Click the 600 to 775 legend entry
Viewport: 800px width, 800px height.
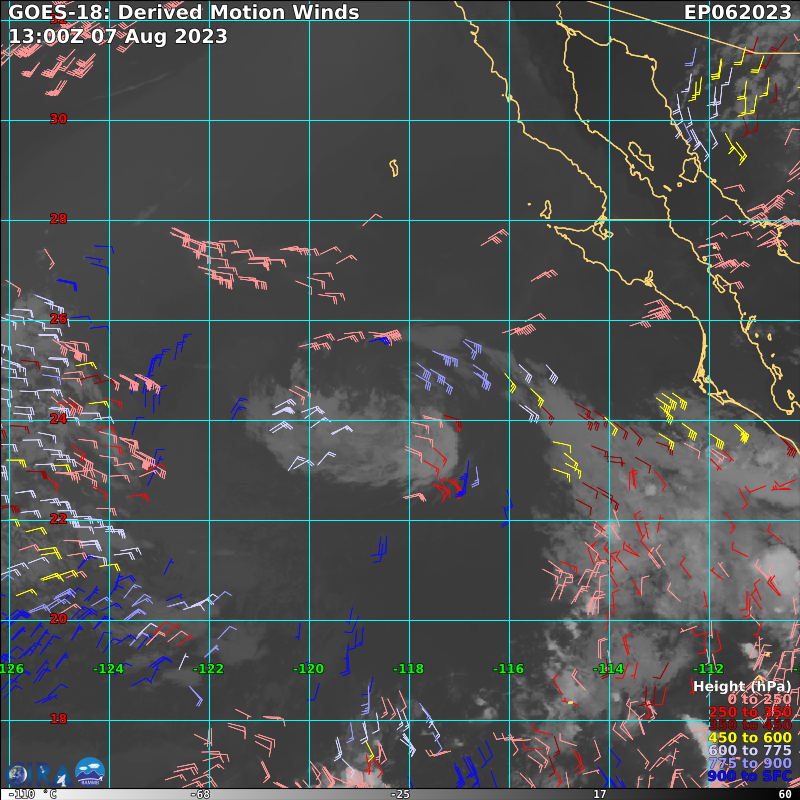pos(749,750)
